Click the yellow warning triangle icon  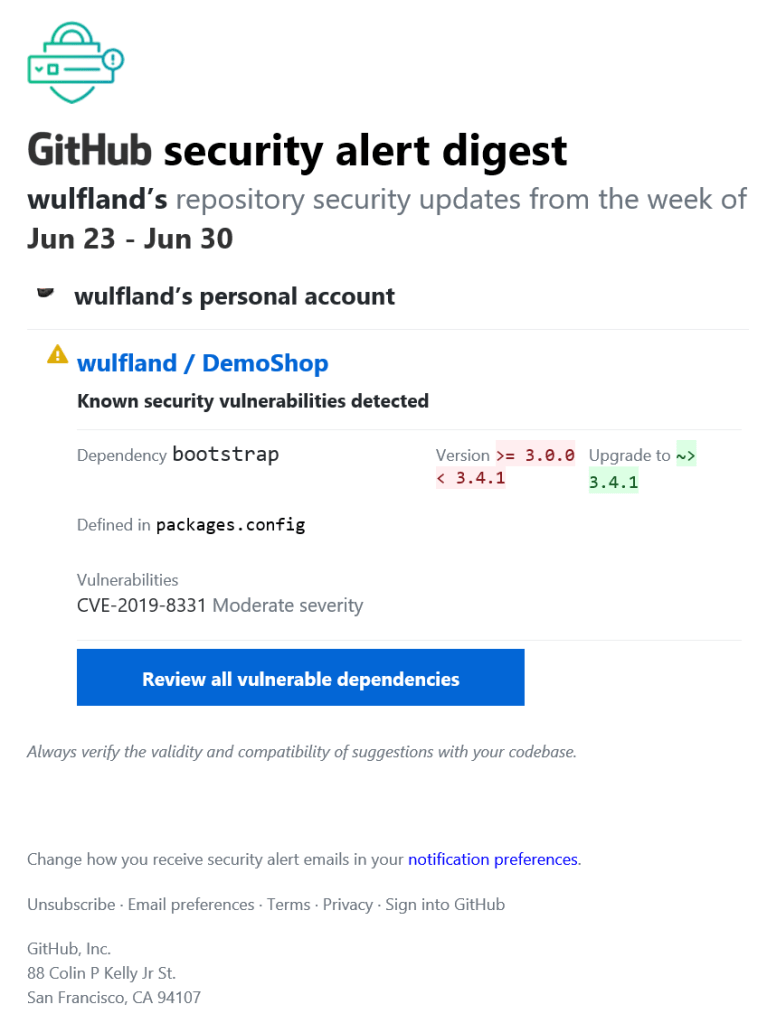(x=57, y=354)
